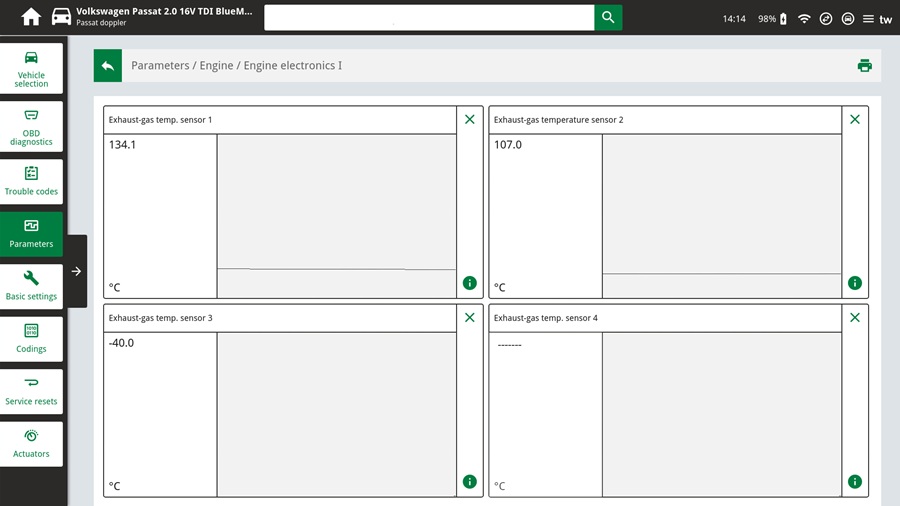Image resolution: width=900 pixels, height=506 pixels.
Task: Click the search input field
Action: tap(429, 18)
